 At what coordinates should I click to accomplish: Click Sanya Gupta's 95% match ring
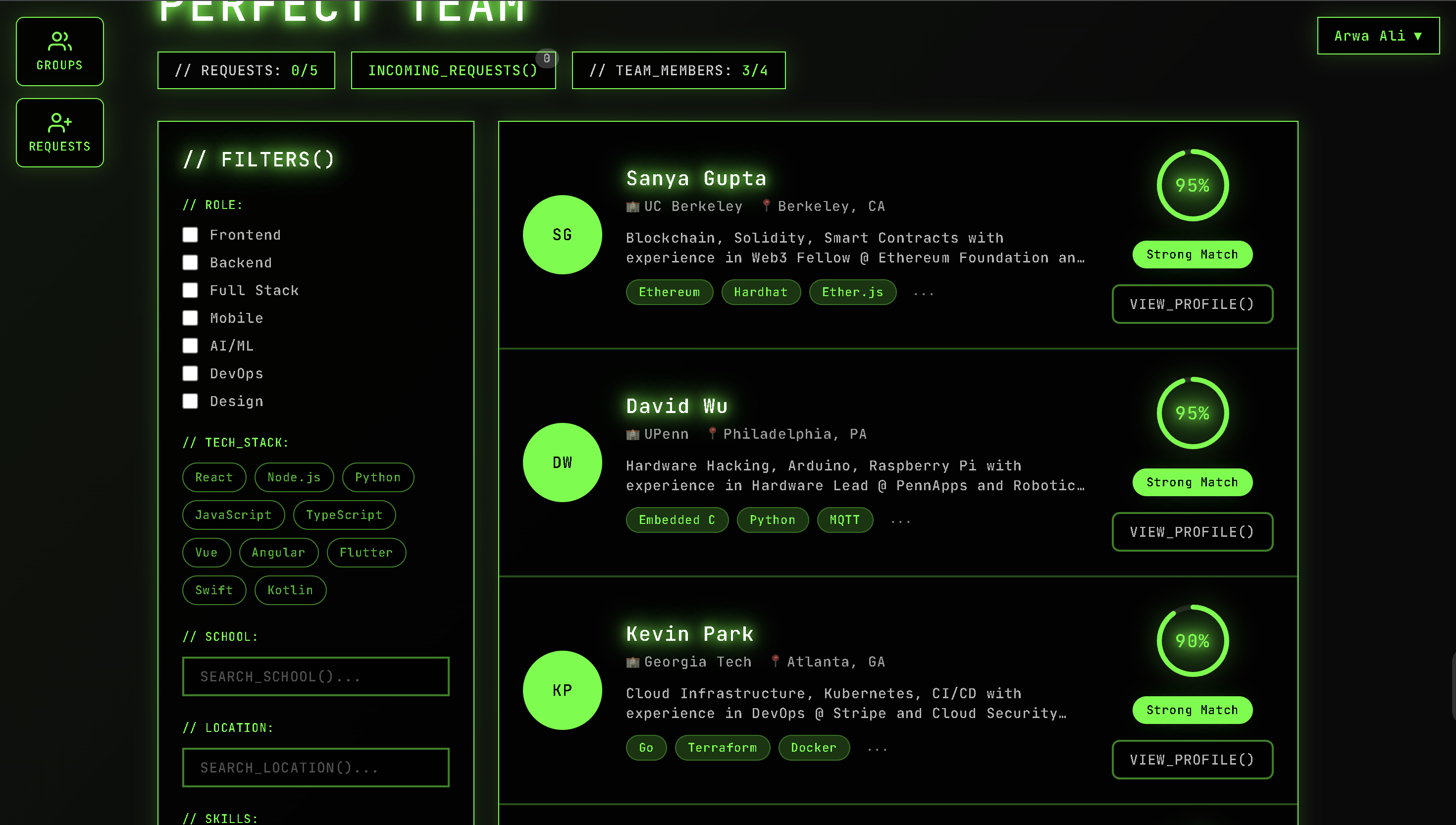(1192, 185)
